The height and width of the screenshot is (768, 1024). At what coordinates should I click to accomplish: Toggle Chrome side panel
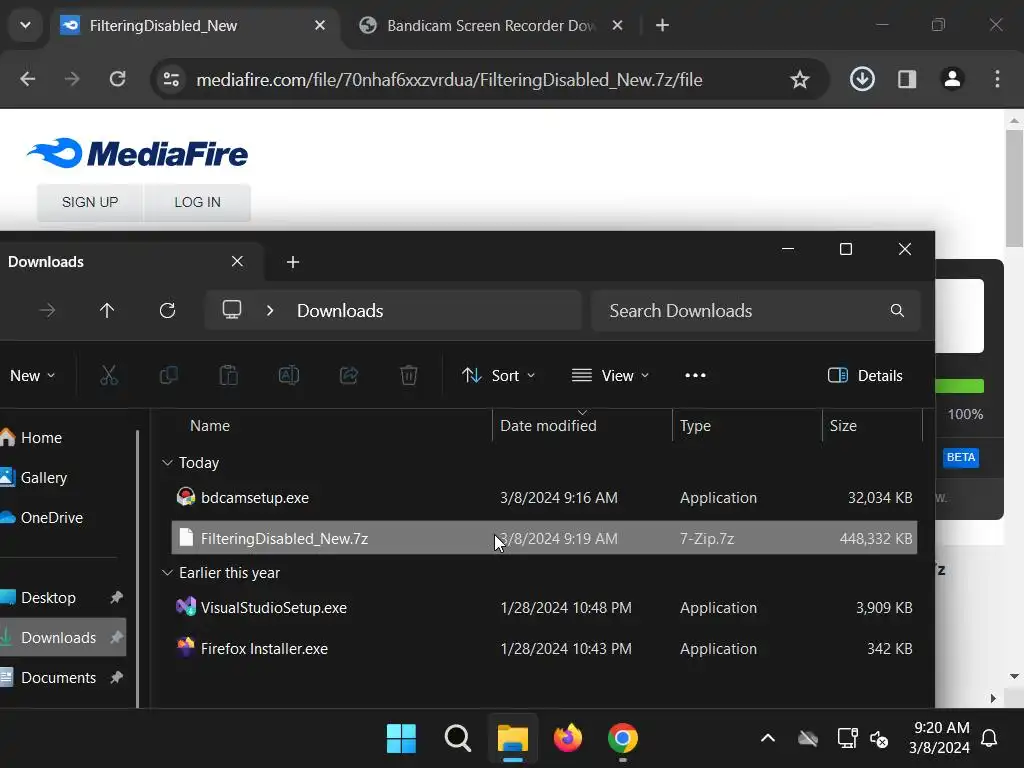(907, 79)
